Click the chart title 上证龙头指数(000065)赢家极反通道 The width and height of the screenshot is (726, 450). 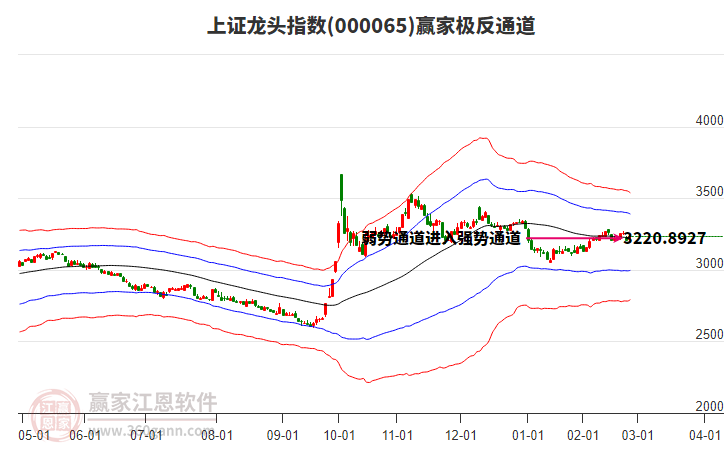[371, 25]
